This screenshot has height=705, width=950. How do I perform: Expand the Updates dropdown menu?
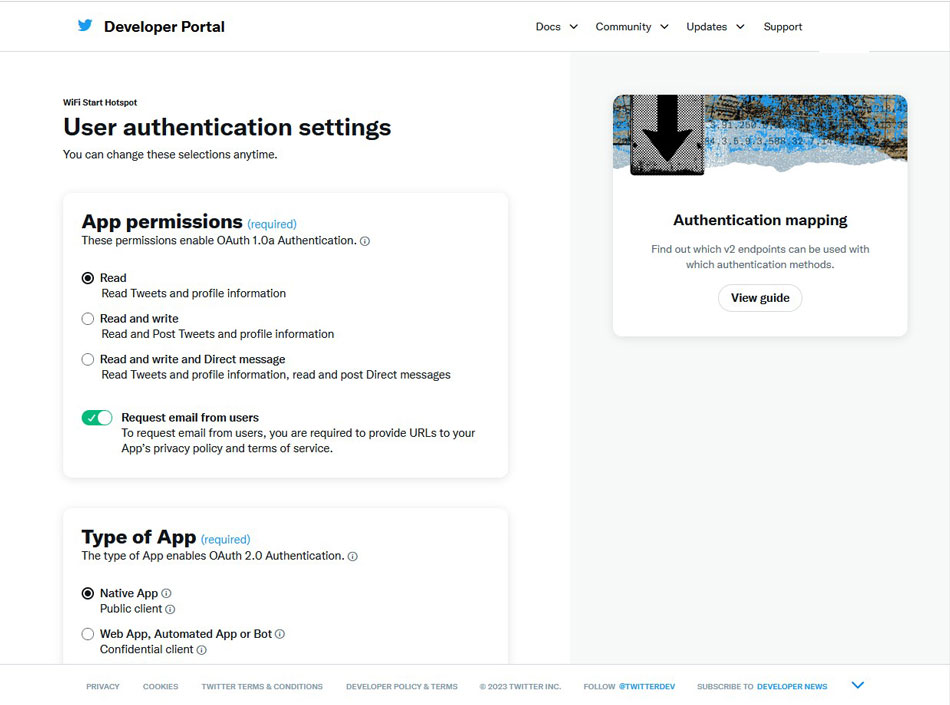[714, 27]
